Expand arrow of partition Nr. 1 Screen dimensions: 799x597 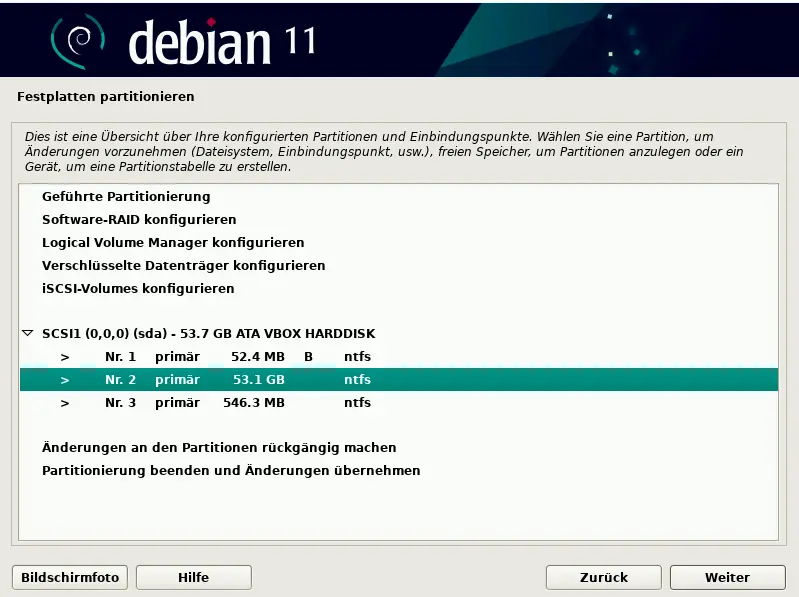[x=65, y=357]
